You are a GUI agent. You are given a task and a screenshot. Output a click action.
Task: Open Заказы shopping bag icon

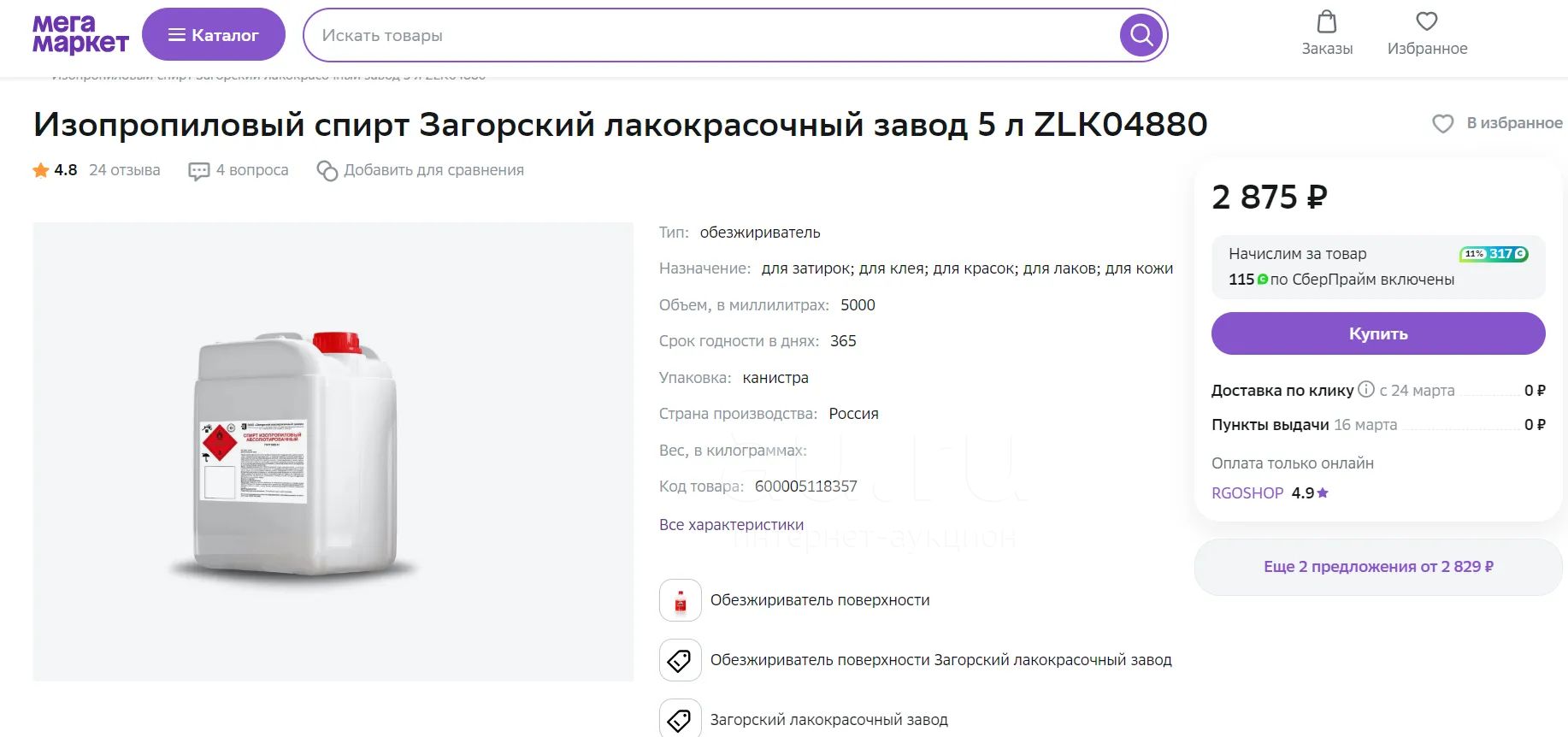[x=1327, y=21]
